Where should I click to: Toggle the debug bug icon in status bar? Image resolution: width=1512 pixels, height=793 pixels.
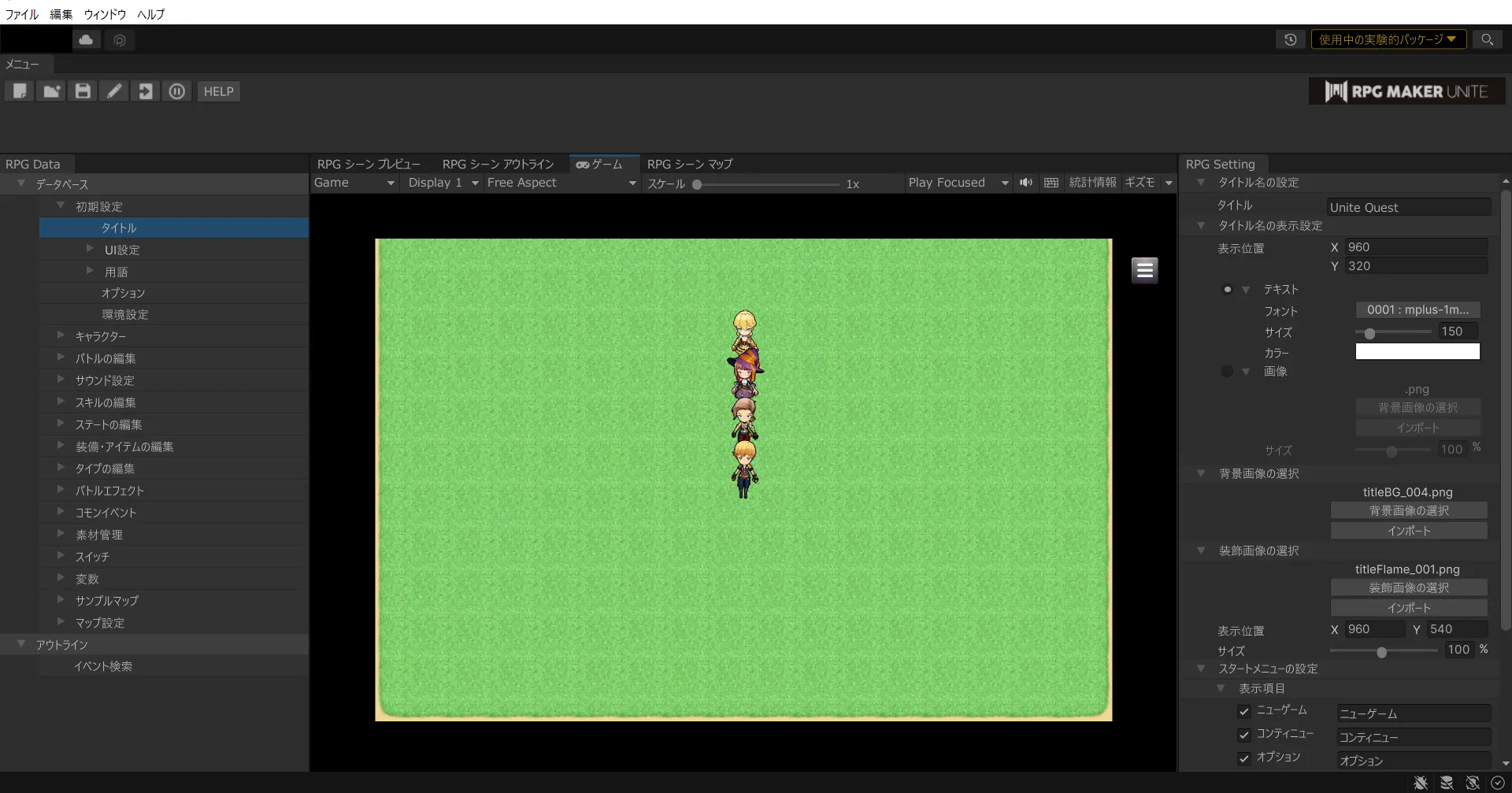click(1421, 783)
